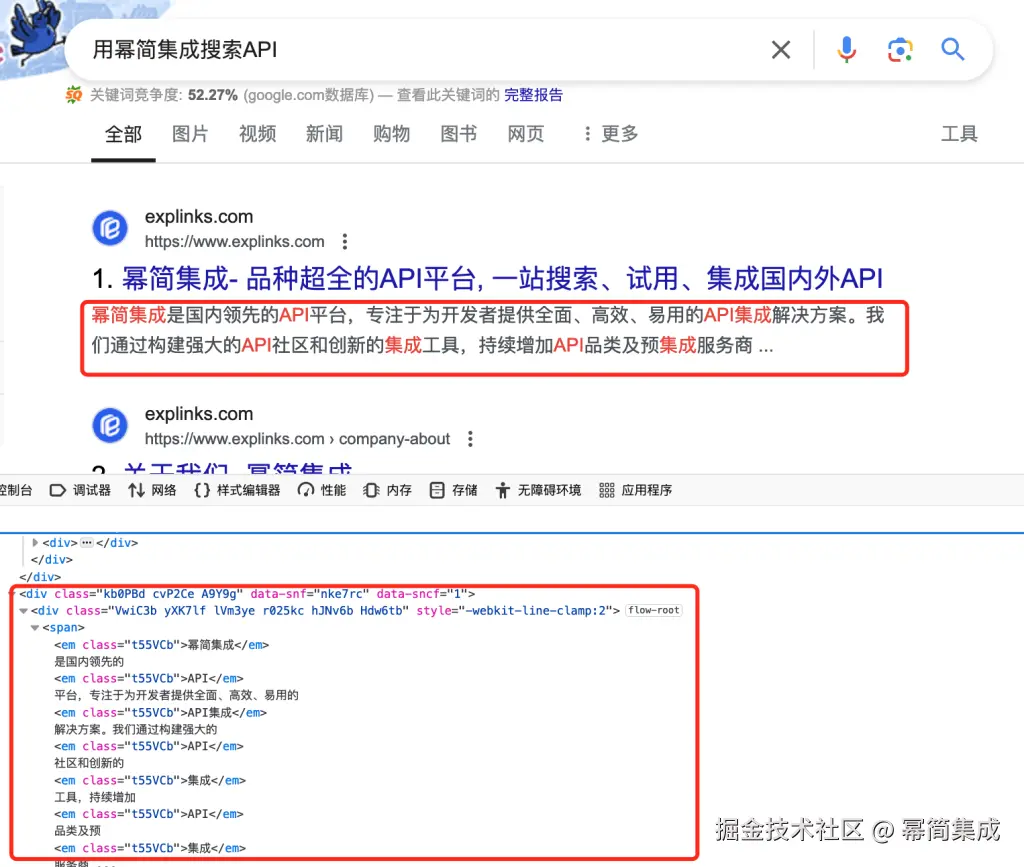Click the blue magnifier search icon
This screenshot has height=867, width=1024.
(x=952, y=50)
